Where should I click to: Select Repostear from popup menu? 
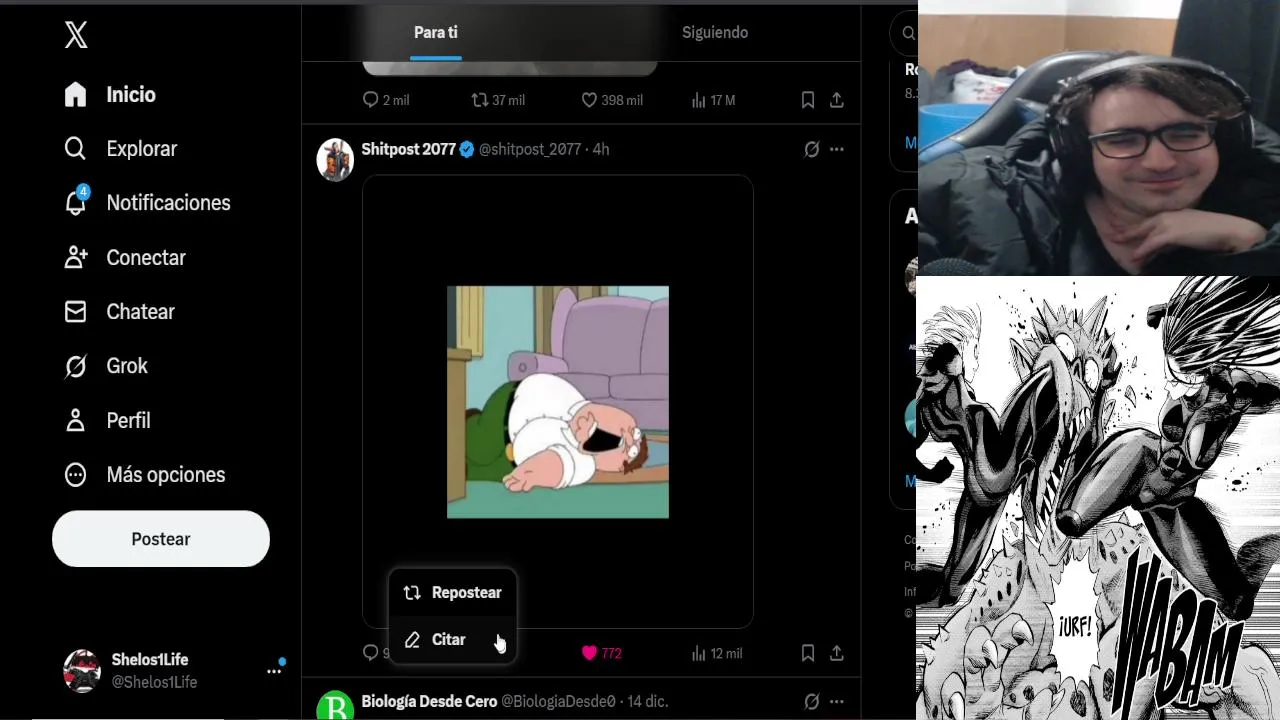(x=452, y=592)
